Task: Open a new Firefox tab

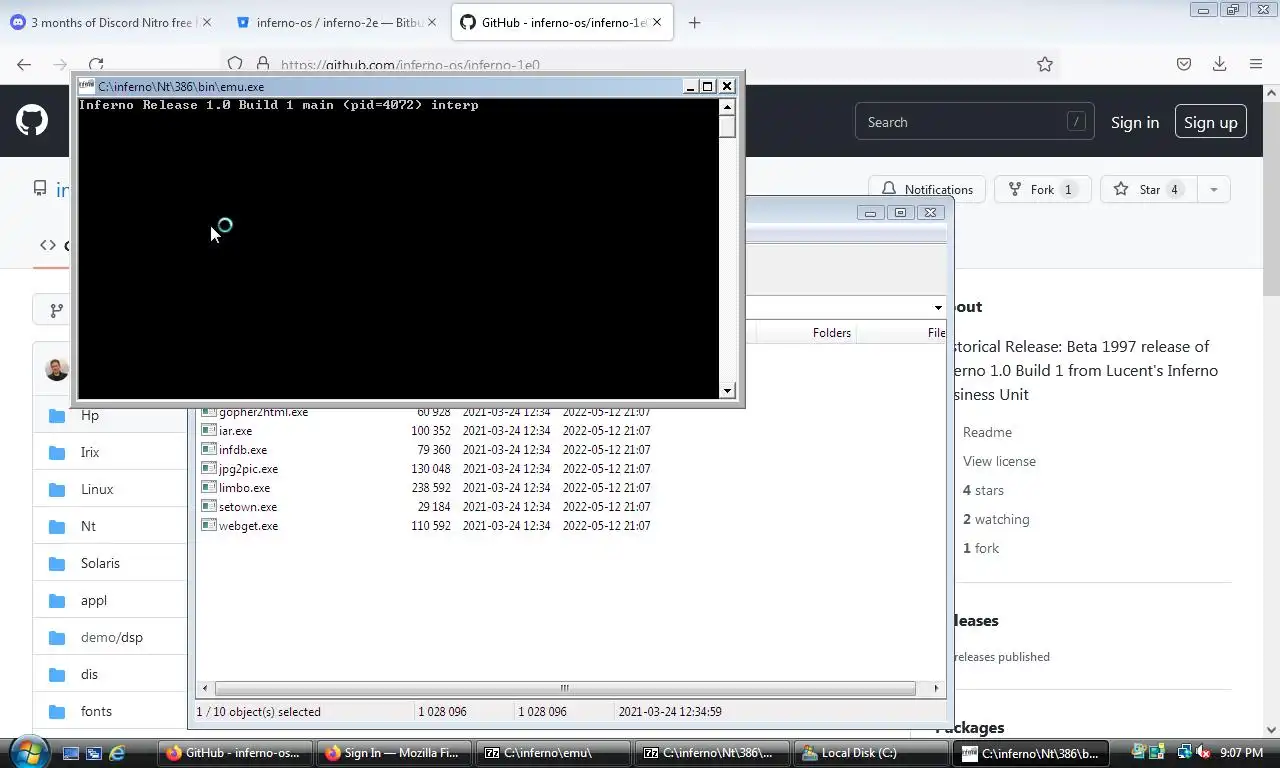Action: (x=695, y=22)
